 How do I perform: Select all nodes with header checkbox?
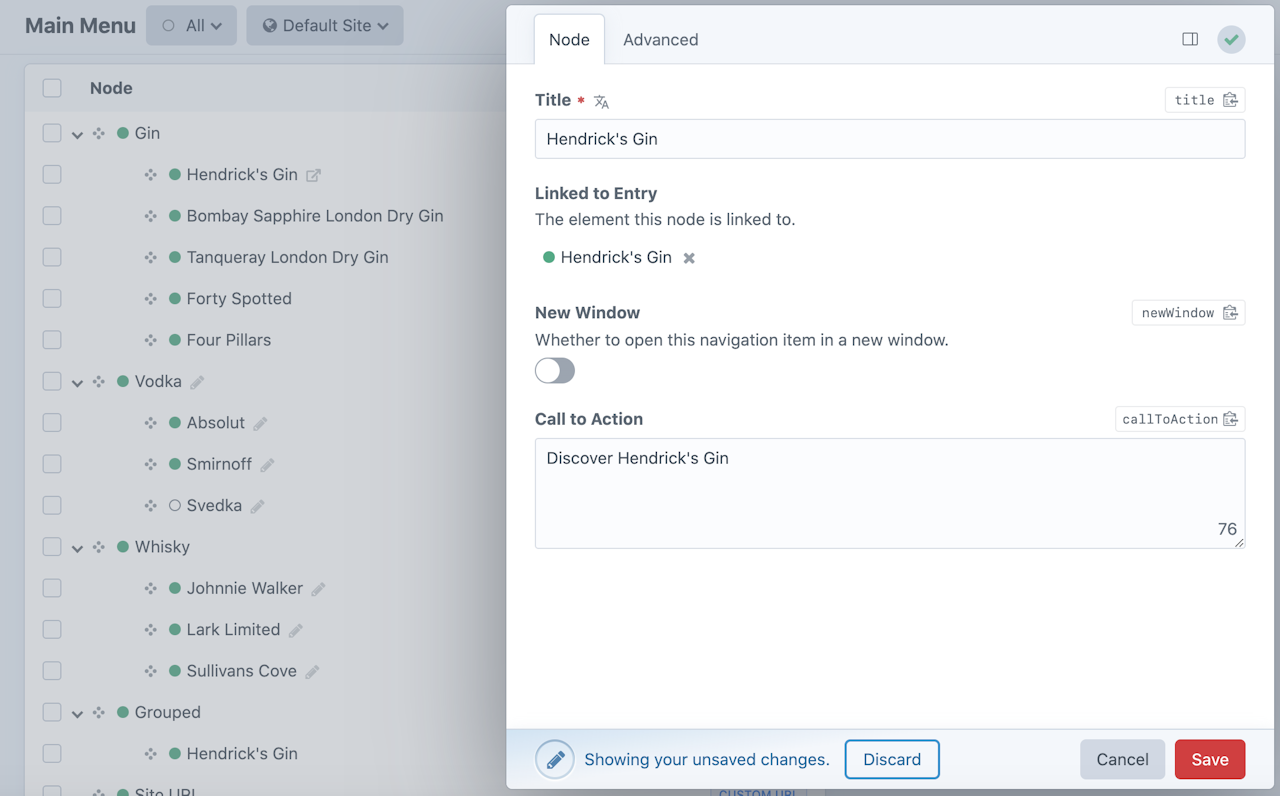[x=52, y=88]
